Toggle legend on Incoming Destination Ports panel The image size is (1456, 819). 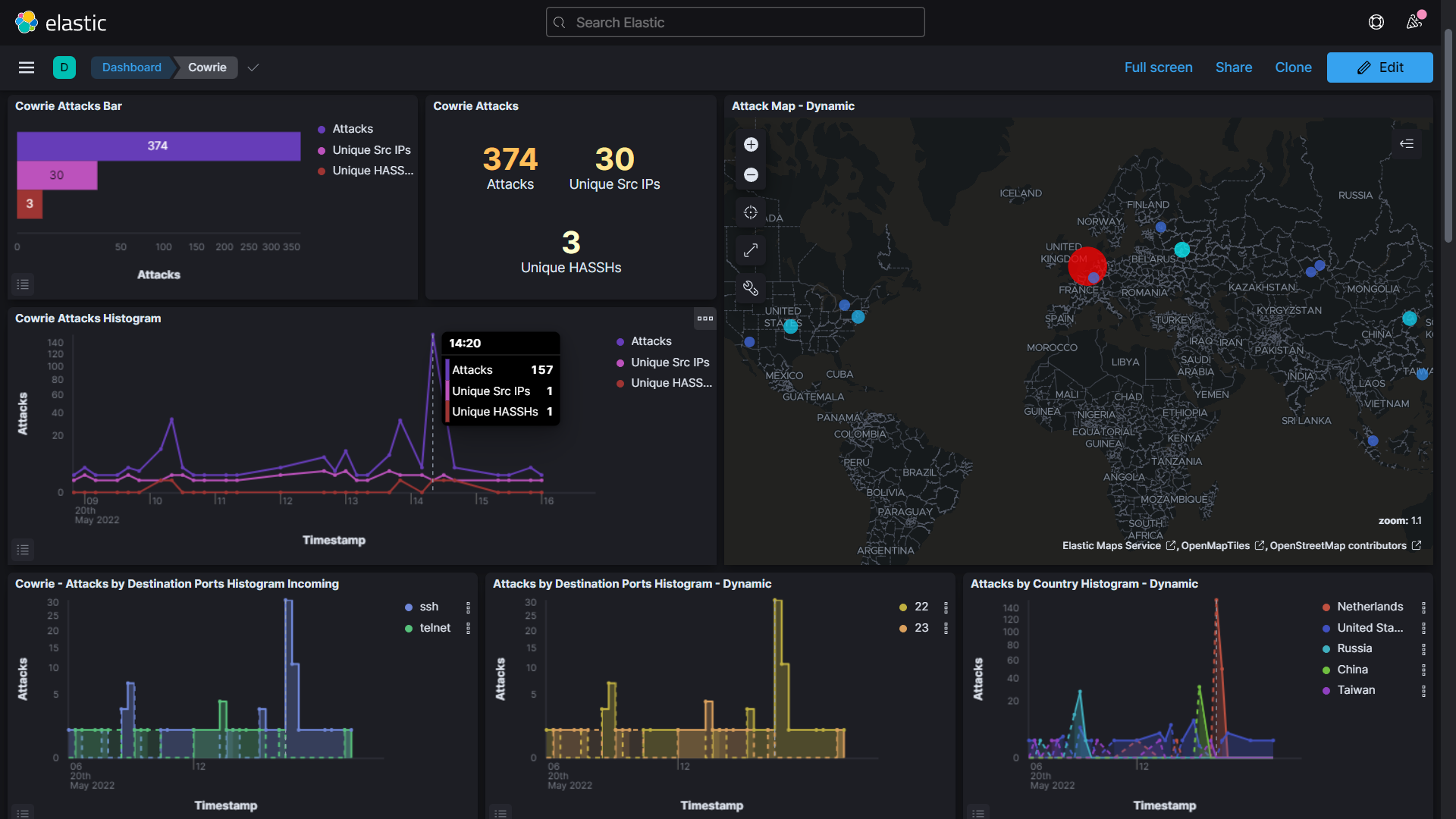pos(23,813)
